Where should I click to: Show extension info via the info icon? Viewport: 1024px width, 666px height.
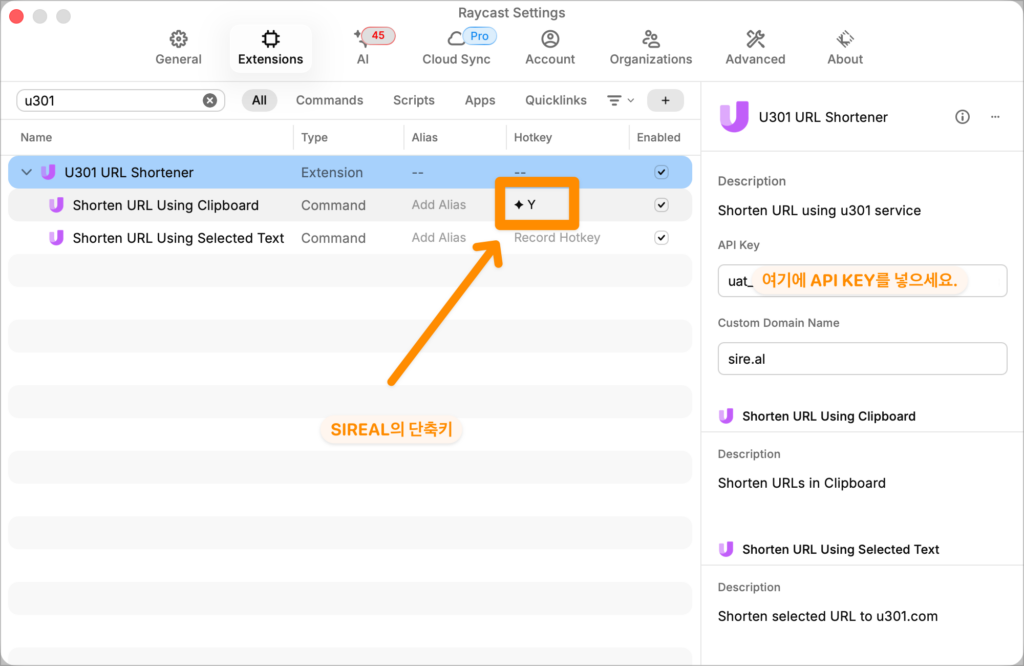pos(962,117)
